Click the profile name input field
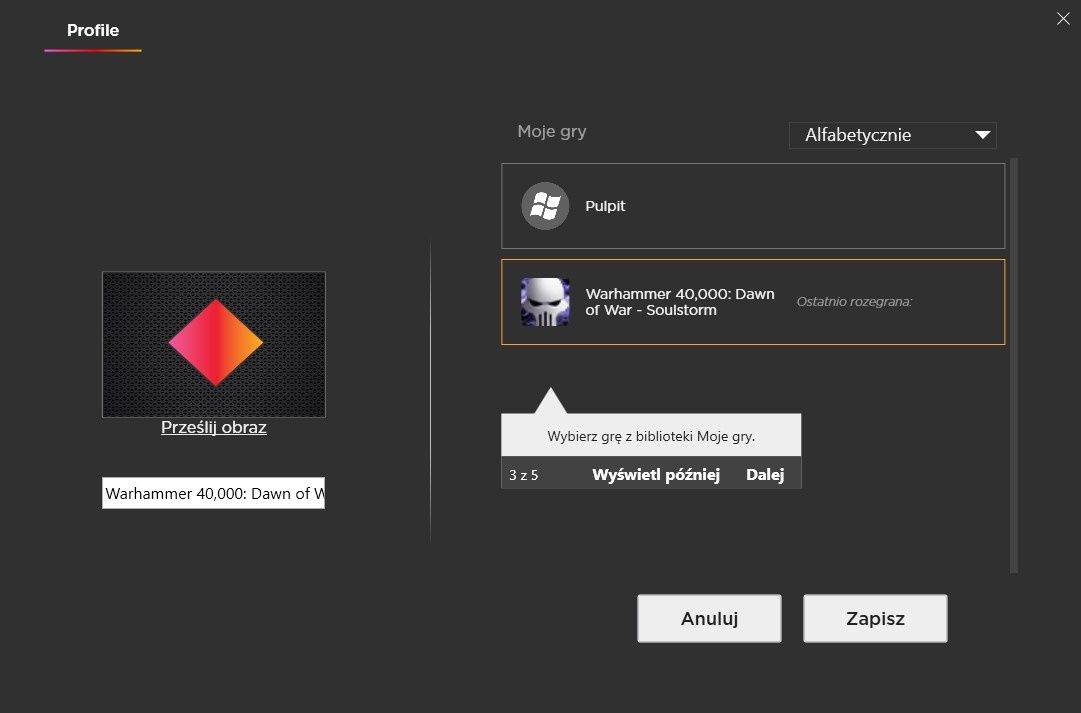1081x713 pixels. coord(213,493)
